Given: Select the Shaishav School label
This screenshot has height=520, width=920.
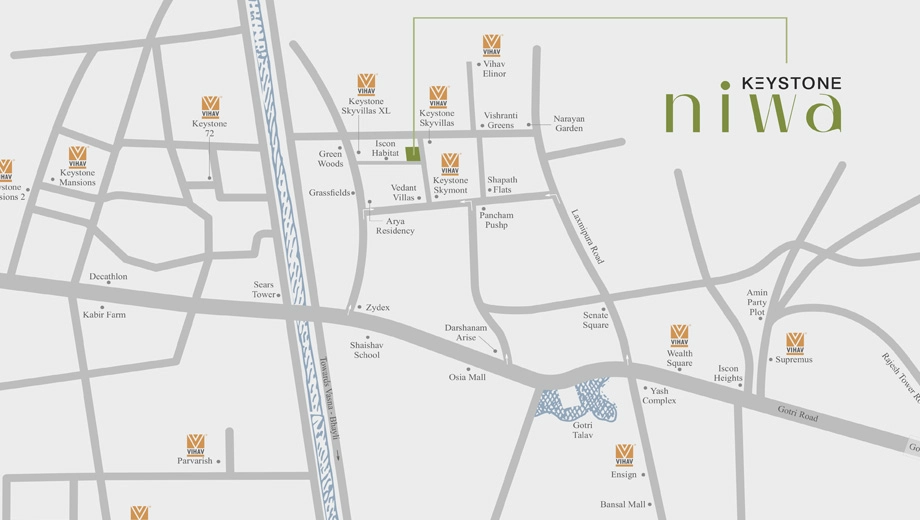Looking at the screenshot, I should click(367, 350).
